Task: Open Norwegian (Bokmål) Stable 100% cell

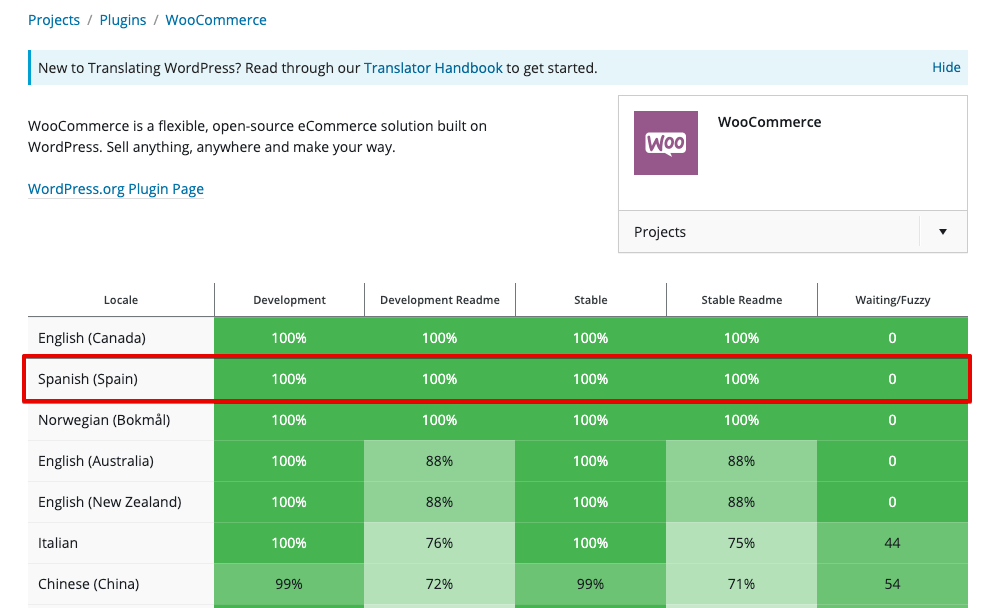Action: pos(591,420)
